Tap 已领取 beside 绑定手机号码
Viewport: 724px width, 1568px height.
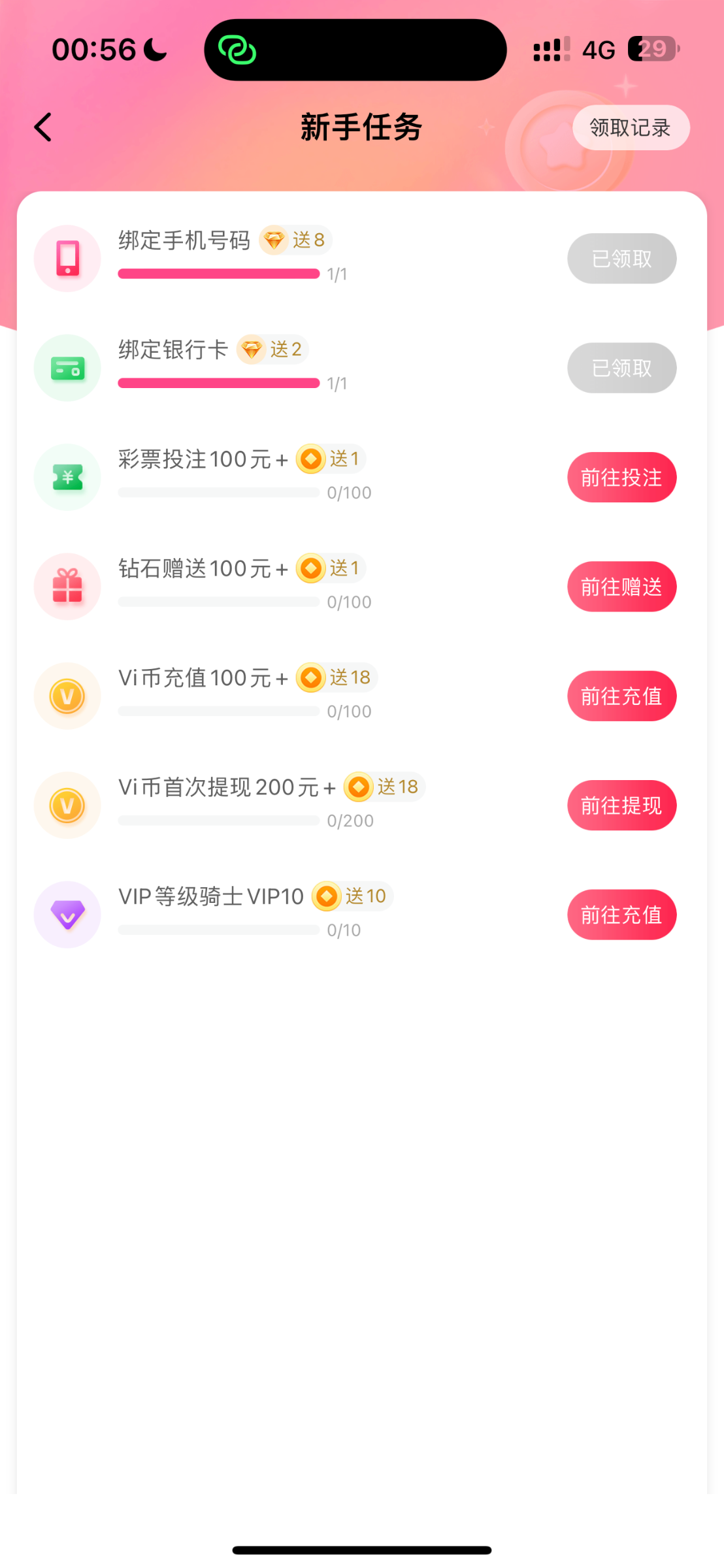(621, 259)
